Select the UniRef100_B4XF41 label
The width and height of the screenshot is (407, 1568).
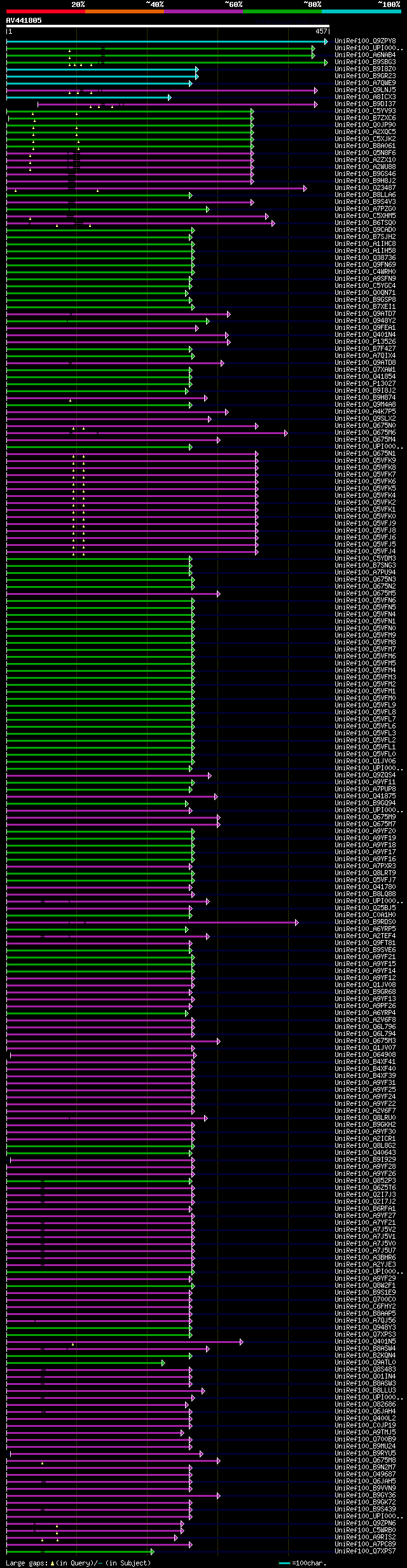coord(365,1062)
